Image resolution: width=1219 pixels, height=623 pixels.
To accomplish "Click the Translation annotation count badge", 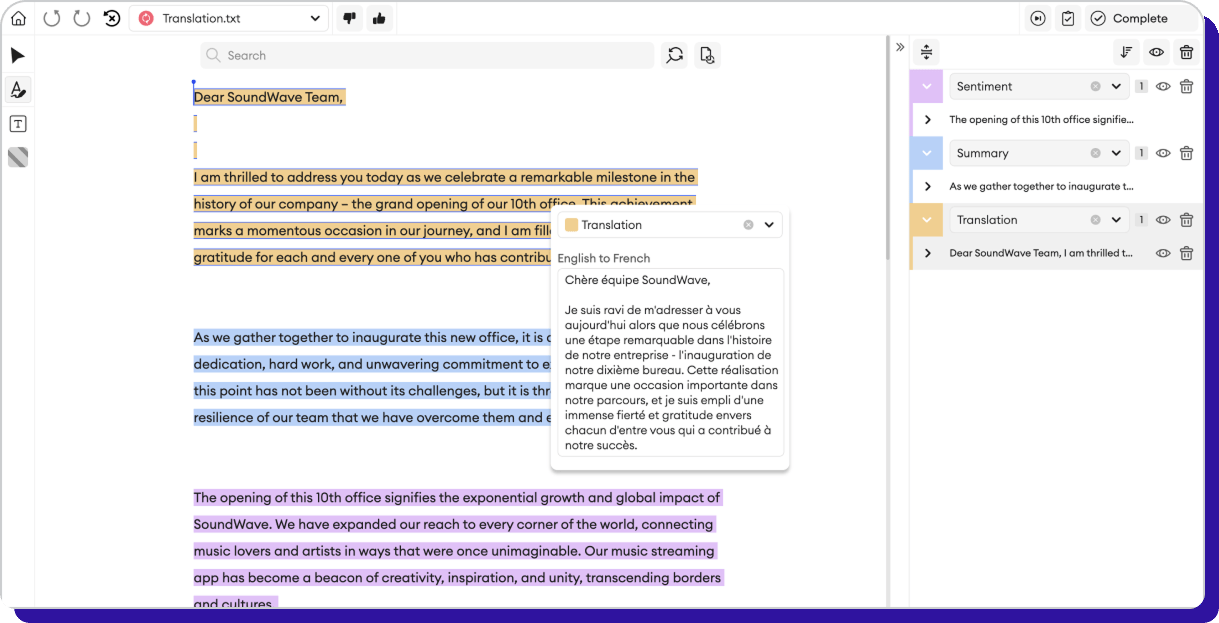I will pyautogui.click(x=1141, y=220).
